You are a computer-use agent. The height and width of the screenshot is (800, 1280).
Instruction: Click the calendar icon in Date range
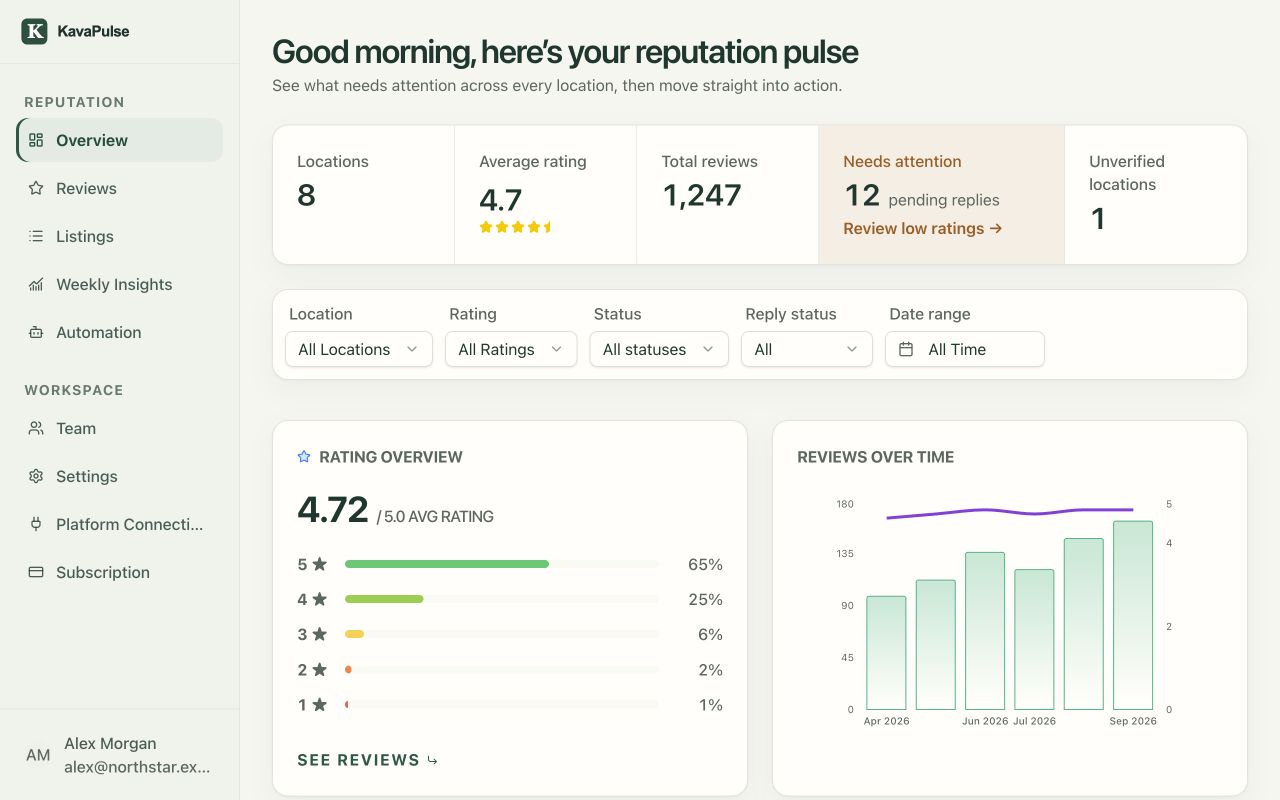(906, 349)
